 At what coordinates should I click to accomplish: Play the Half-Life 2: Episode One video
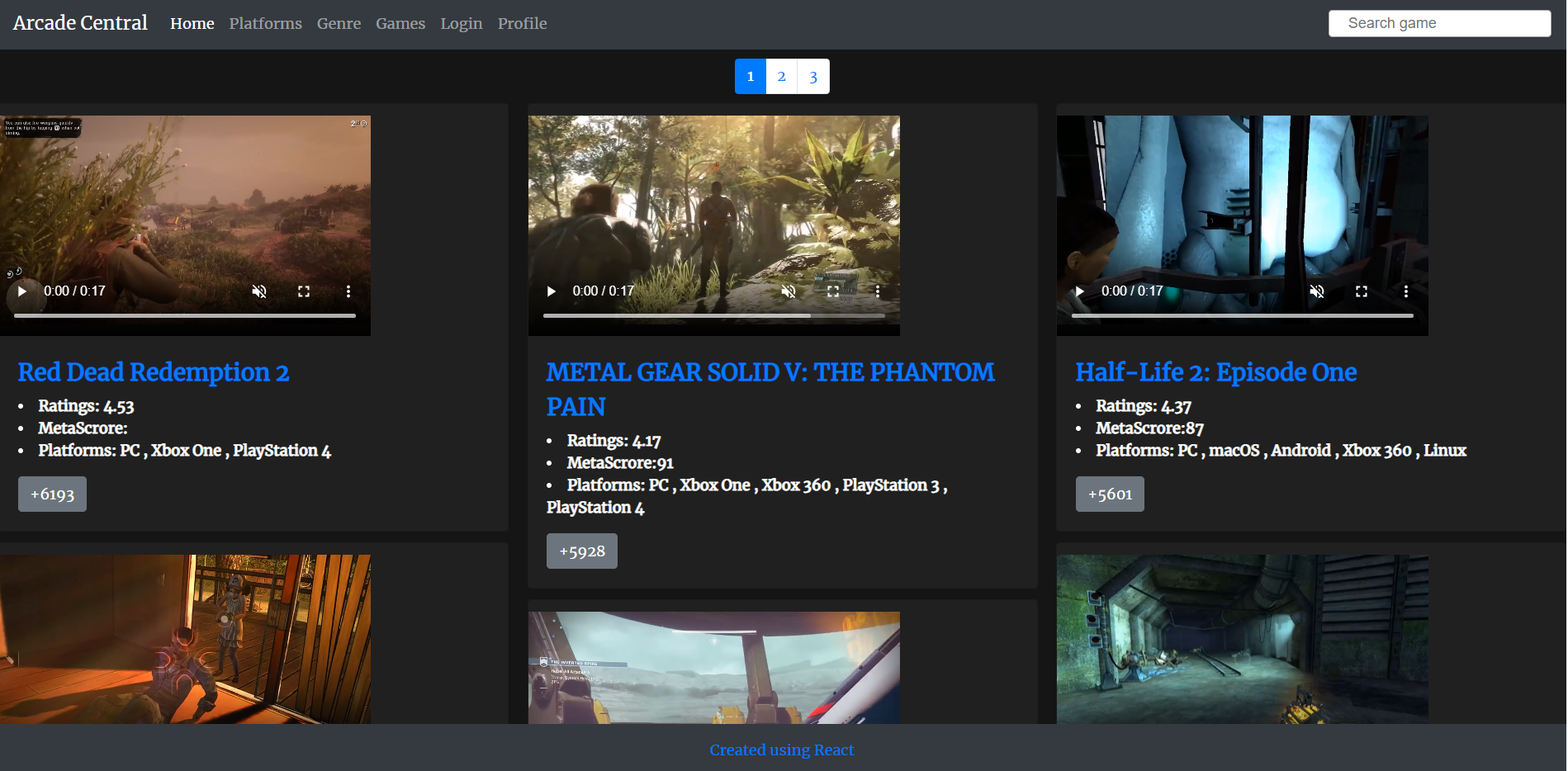tap(1079, 291)
